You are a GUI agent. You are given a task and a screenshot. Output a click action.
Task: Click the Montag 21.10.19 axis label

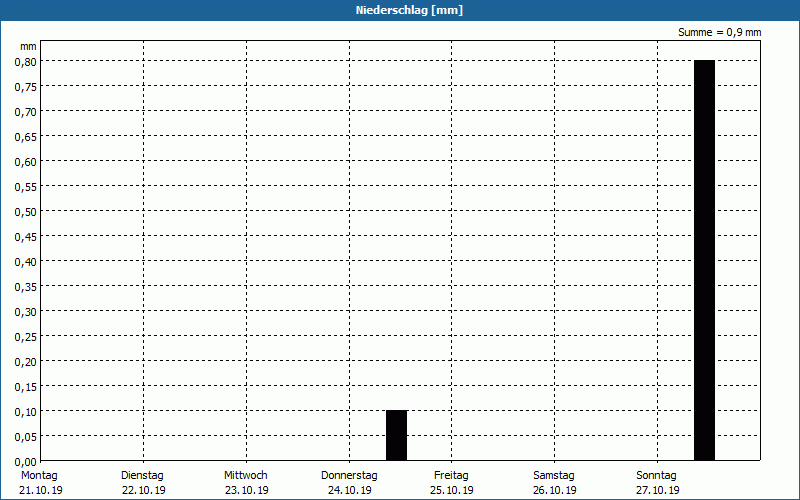(x=40, y=483)
